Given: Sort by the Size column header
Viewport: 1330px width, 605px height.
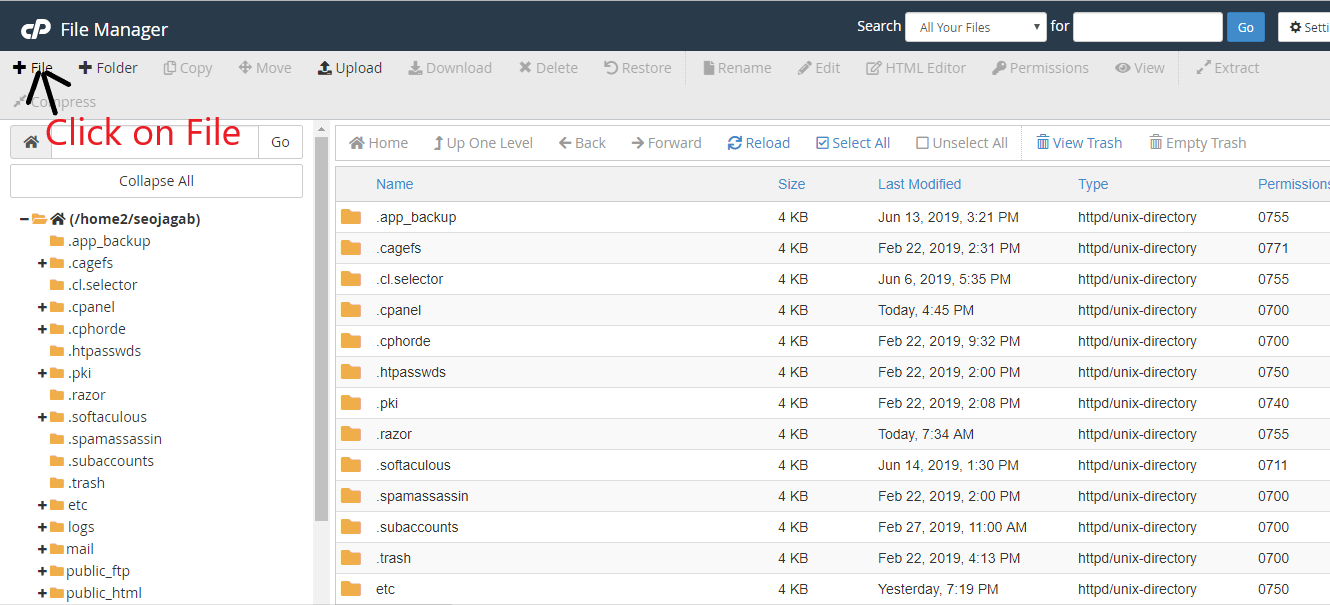Looking at the screenshot, I should point(791,184).
